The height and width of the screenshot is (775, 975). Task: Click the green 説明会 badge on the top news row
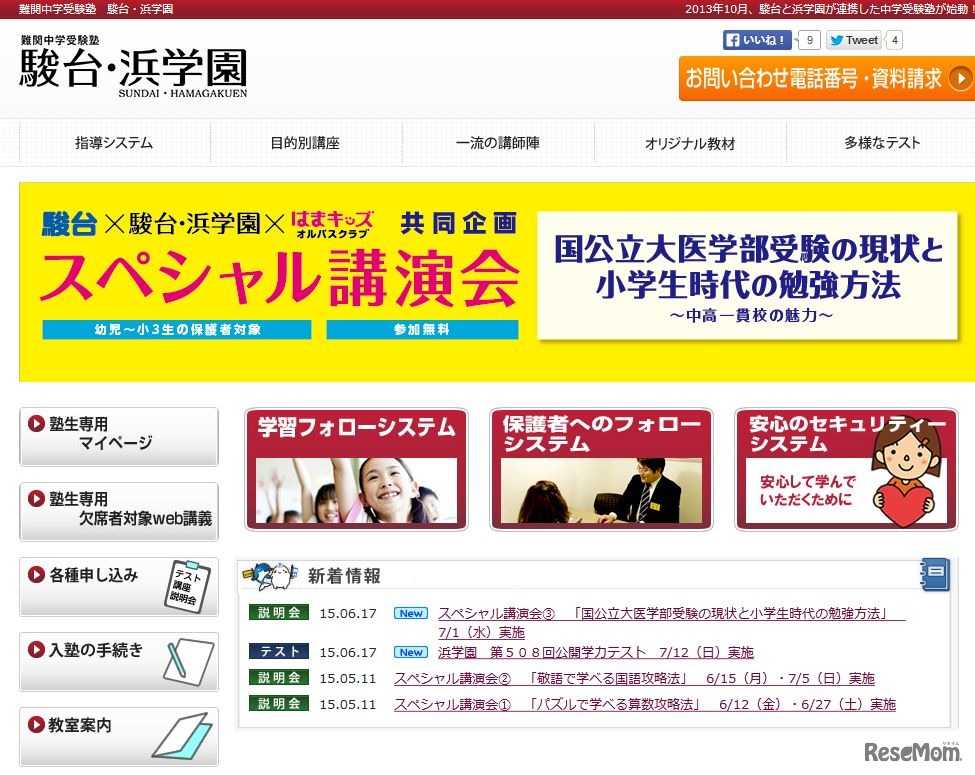(x=278, y=613)
